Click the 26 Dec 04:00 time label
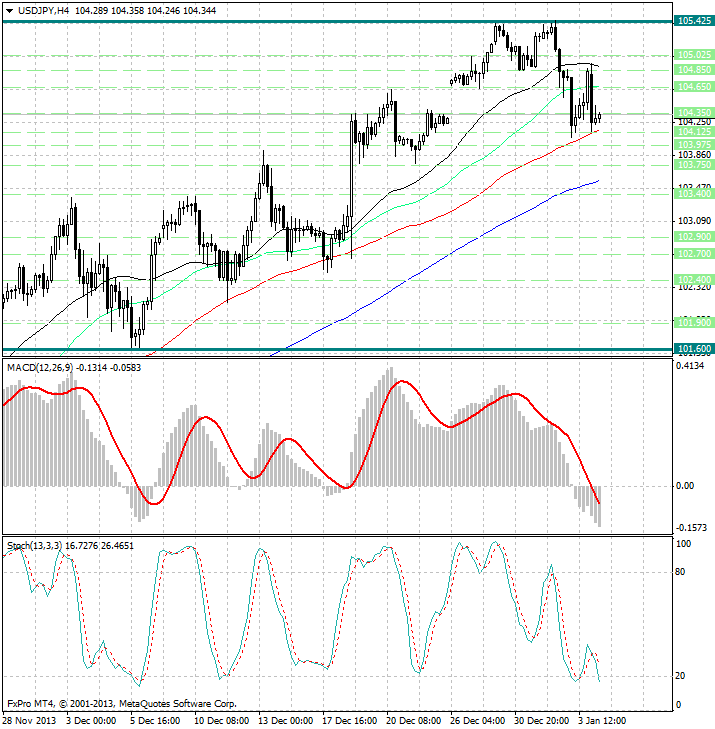 (477, 721)
